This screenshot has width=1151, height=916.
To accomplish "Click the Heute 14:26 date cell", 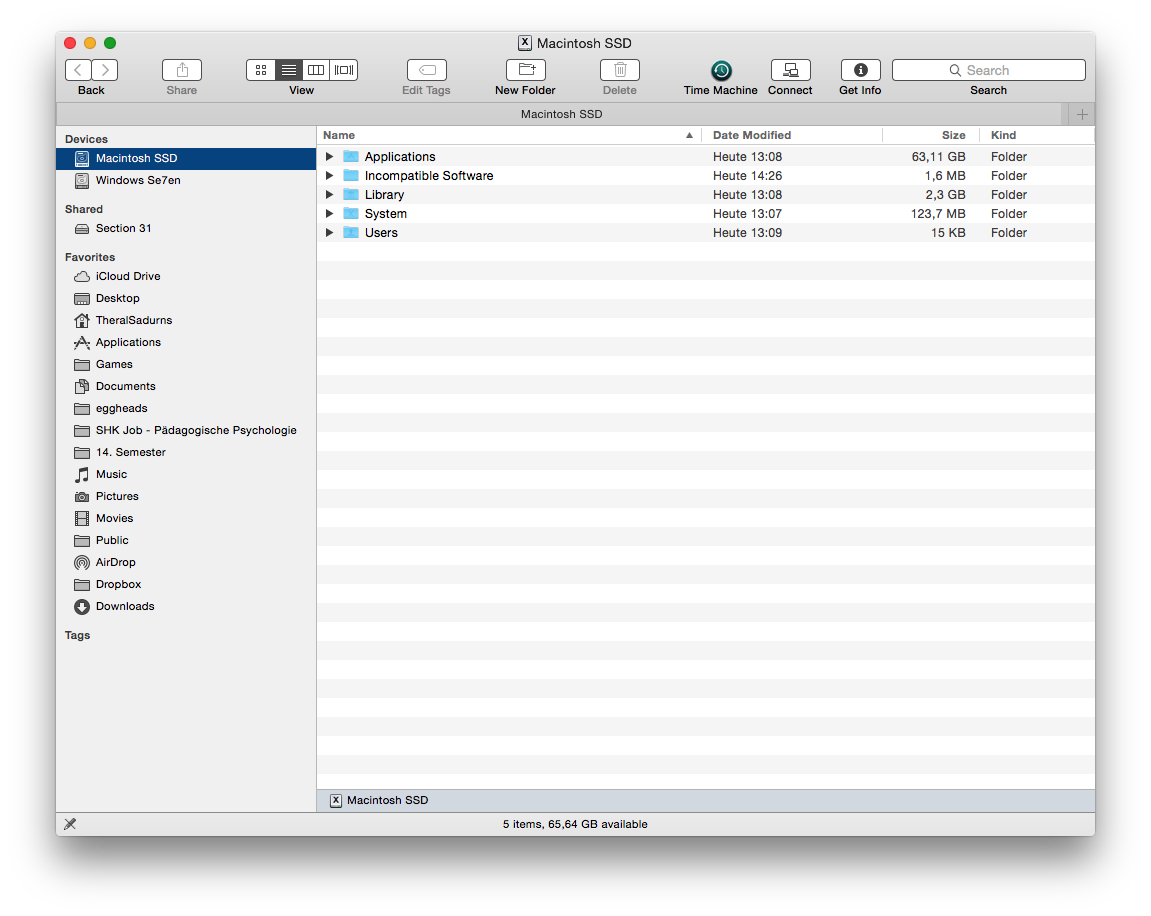I will point(747,176).
